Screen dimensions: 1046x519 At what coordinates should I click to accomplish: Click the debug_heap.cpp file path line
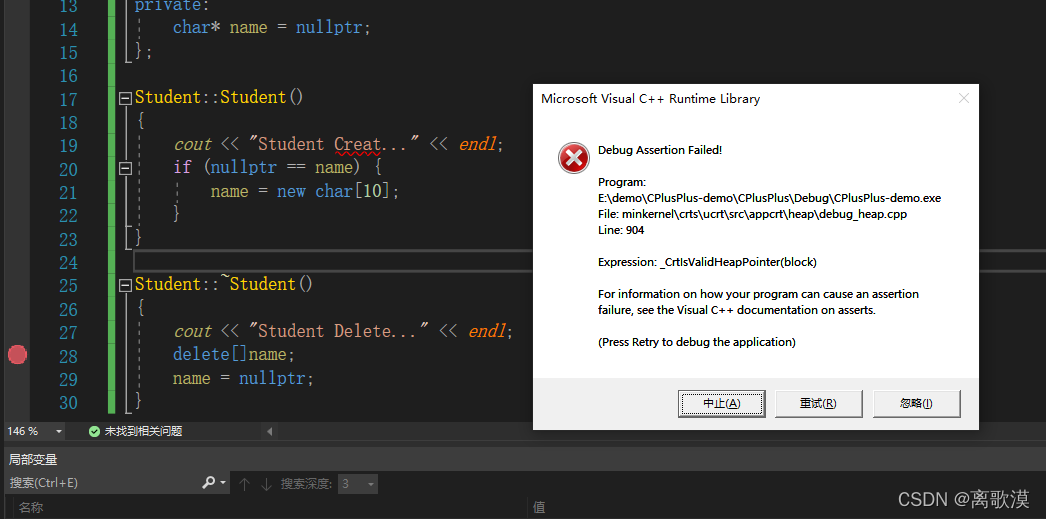coord(752,214)
